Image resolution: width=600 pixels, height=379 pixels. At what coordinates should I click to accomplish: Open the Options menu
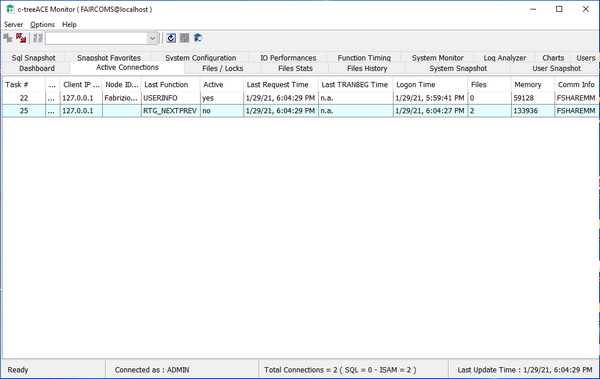tap(42, 25)
